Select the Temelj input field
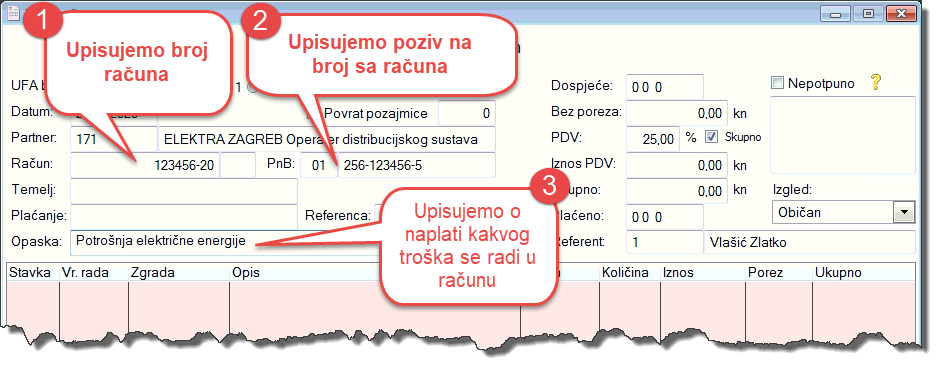Screen dimensions: 937x371 pos(183,191)
